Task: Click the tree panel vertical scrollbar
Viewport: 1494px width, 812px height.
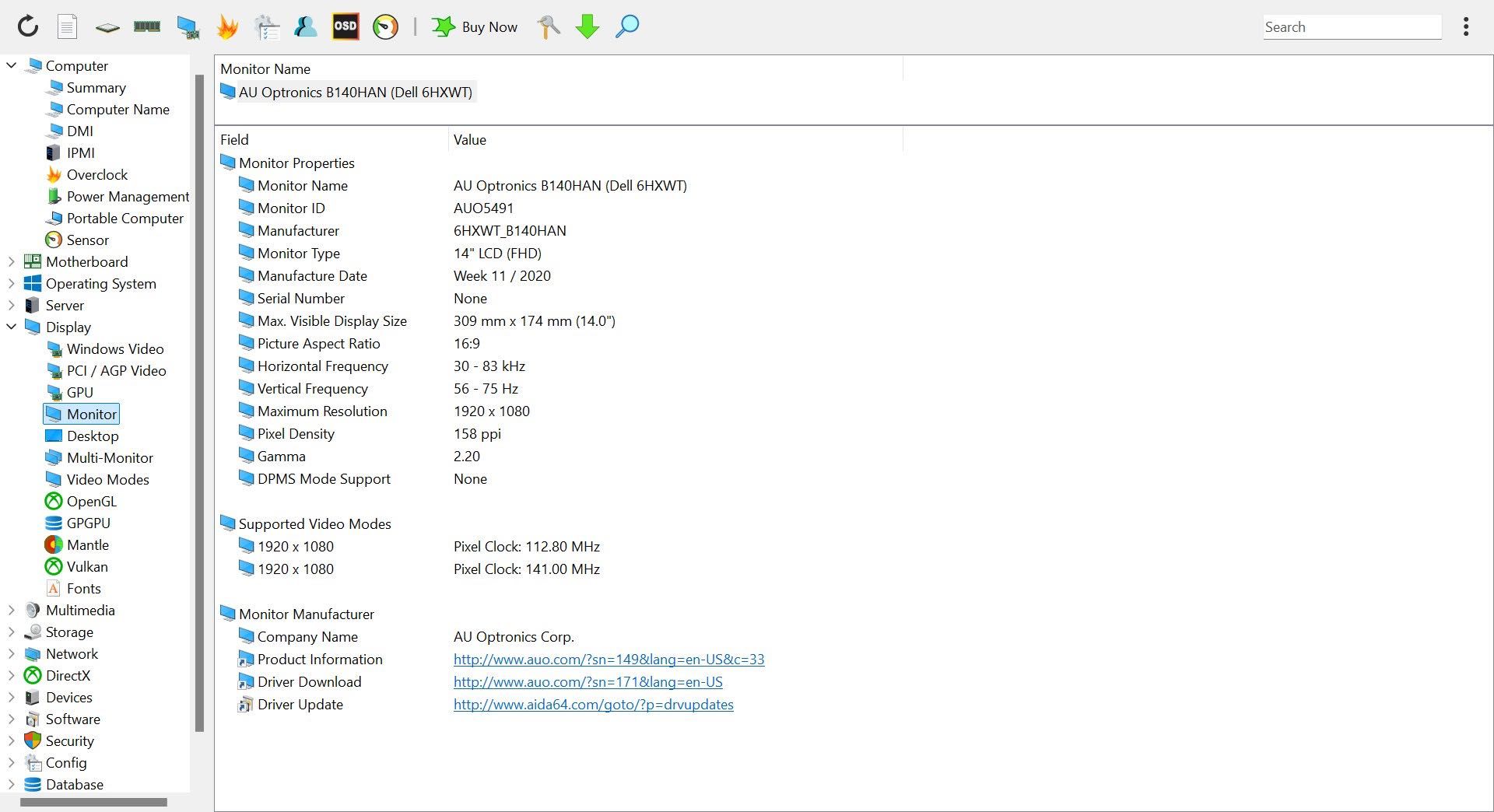Action: tap(199, 403)
